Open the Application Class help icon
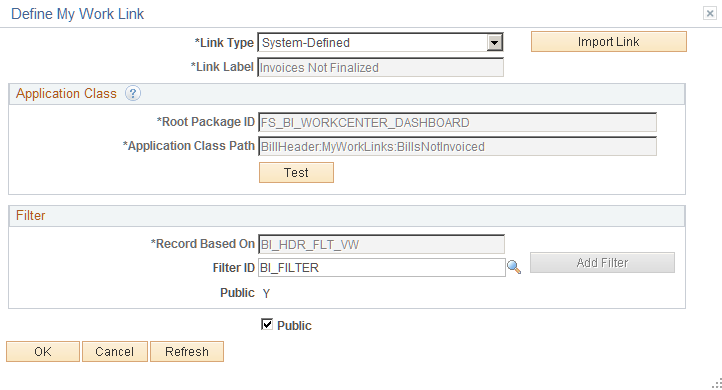The width and height of the screenshot is (722, 390). pyautogui.click(x=133, y=93)
